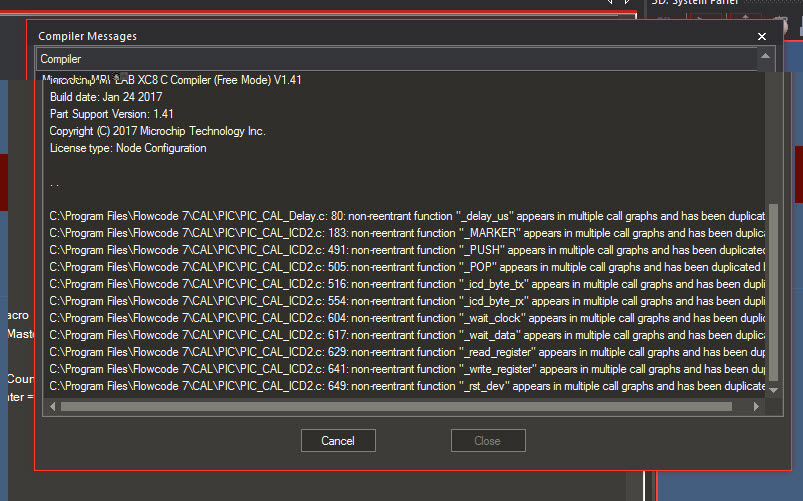The width and height of the screenshot is (803, 501).
Task: Select the '_read_register' line 629 warning
Action: tap(407, 352)
